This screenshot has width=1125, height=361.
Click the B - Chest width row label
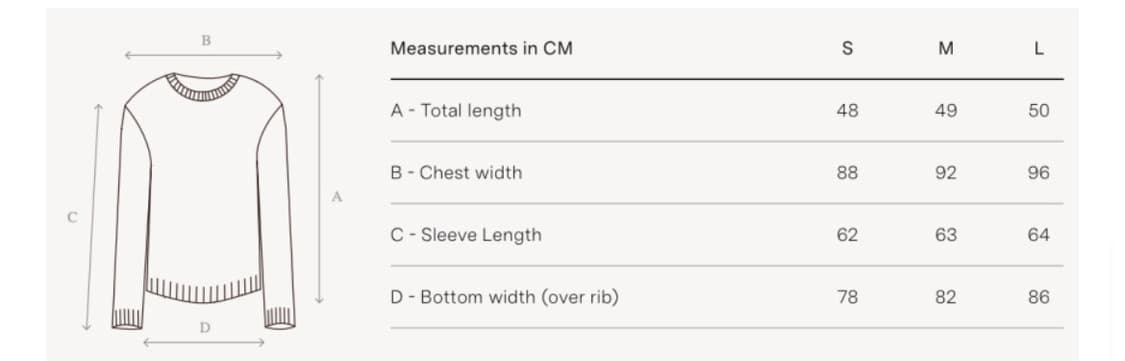[456, 173]
